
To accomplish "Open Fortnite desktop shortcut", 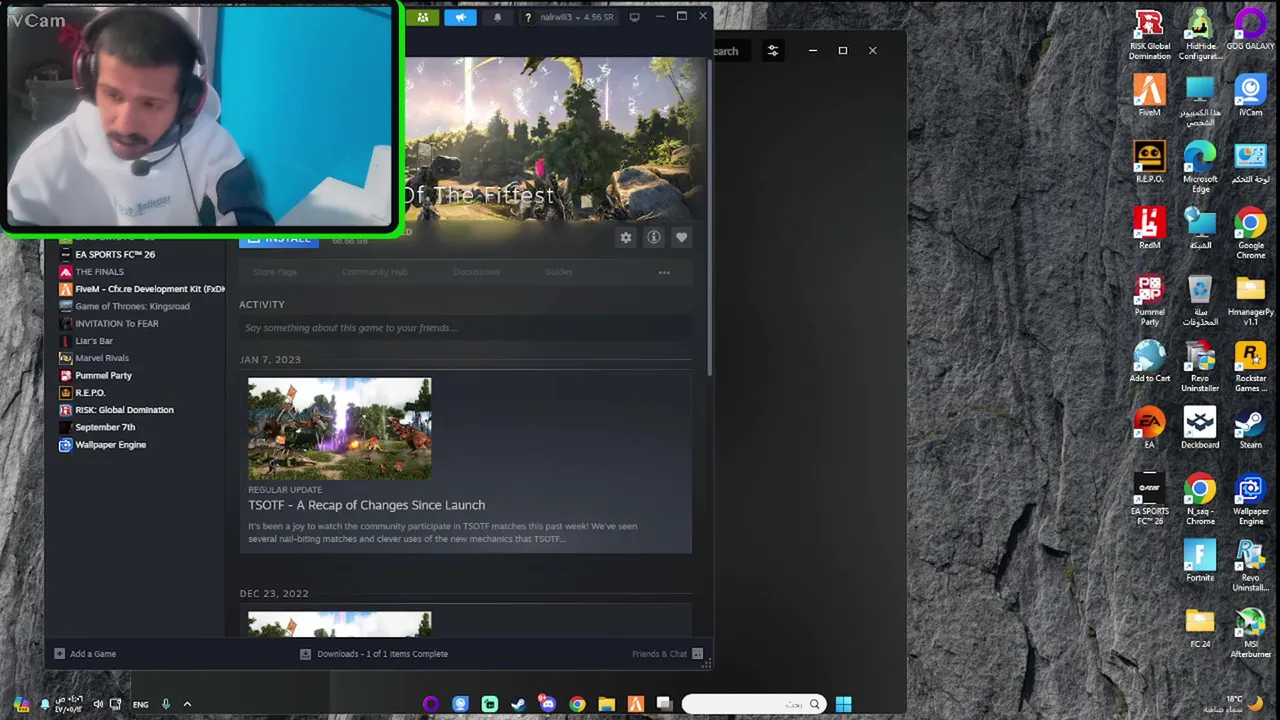I will tap(1200, 560).
